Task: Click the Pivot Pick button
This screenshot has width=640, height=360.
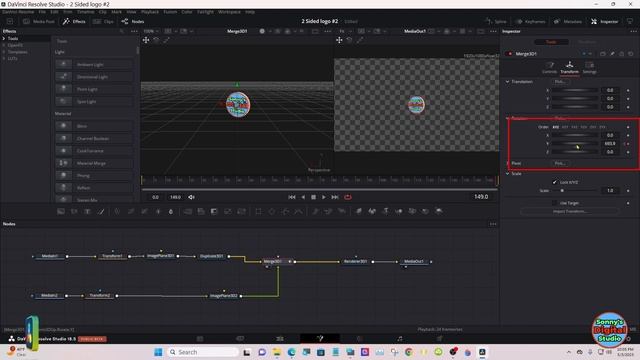Action: pyautogui.click(x=560, y=163)
